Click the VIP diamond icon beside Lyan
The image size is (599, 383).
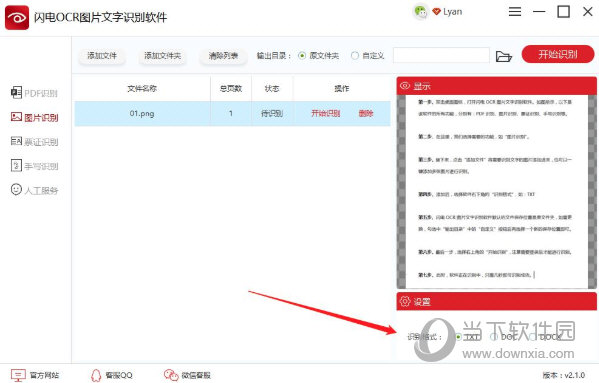coord(436,12)
